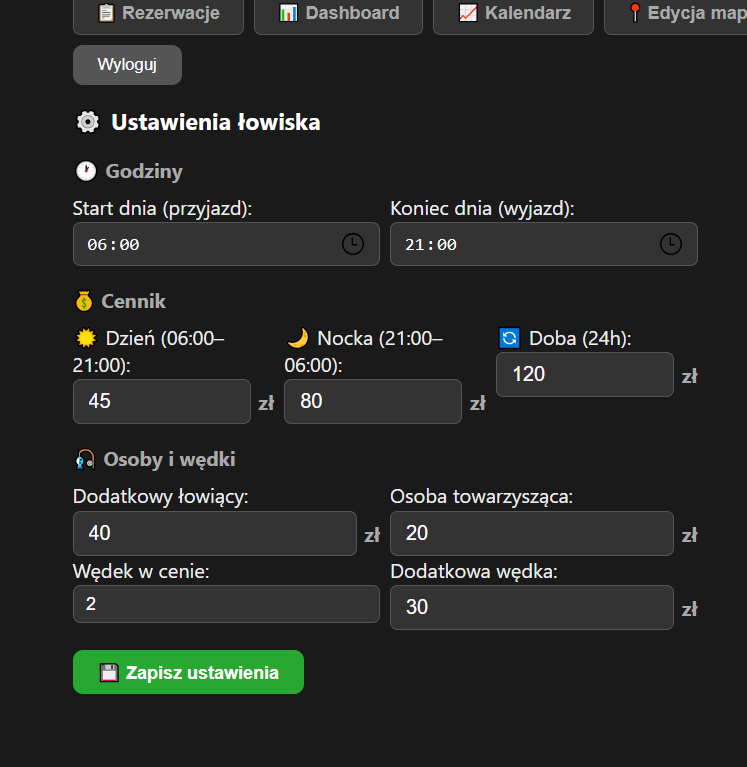The height and width of the screenshot is (767, 747).
Task: Click the bar chart icon on Dashboard tab
Action: pos(288,13)
